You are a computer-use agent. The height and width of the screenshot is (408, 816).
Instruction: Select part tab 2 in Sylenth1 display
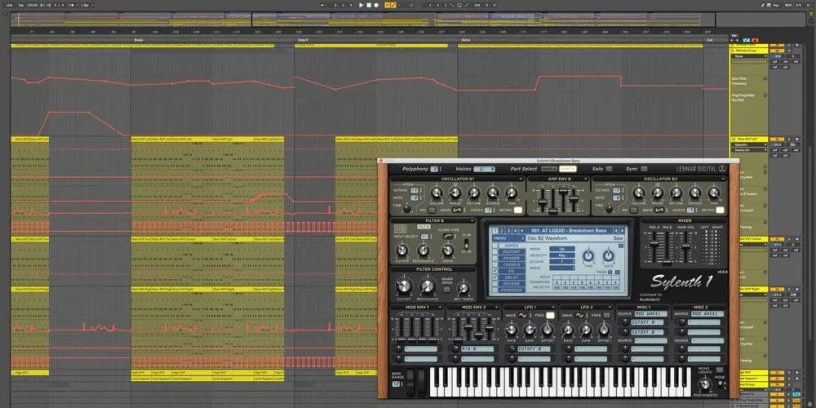click(502, 231)
